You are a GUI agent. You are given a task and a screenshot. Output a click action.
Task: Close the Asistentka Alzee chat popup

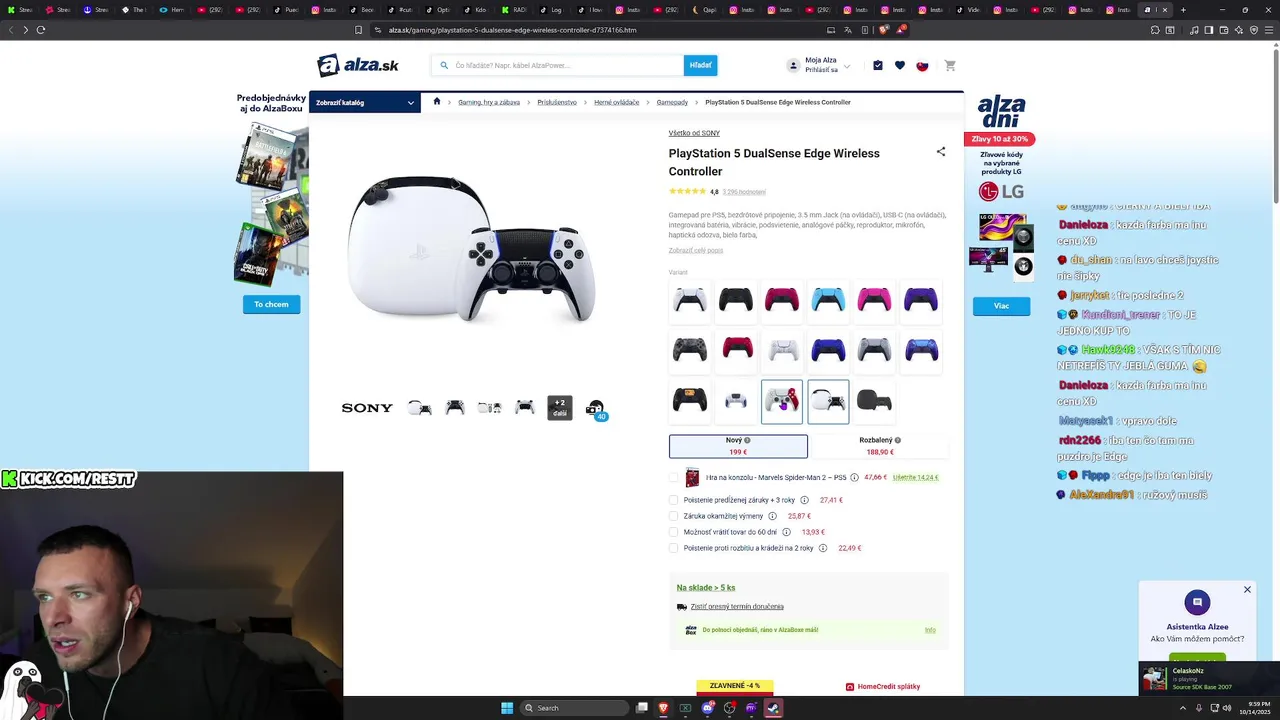click(x=1247, y=590)
